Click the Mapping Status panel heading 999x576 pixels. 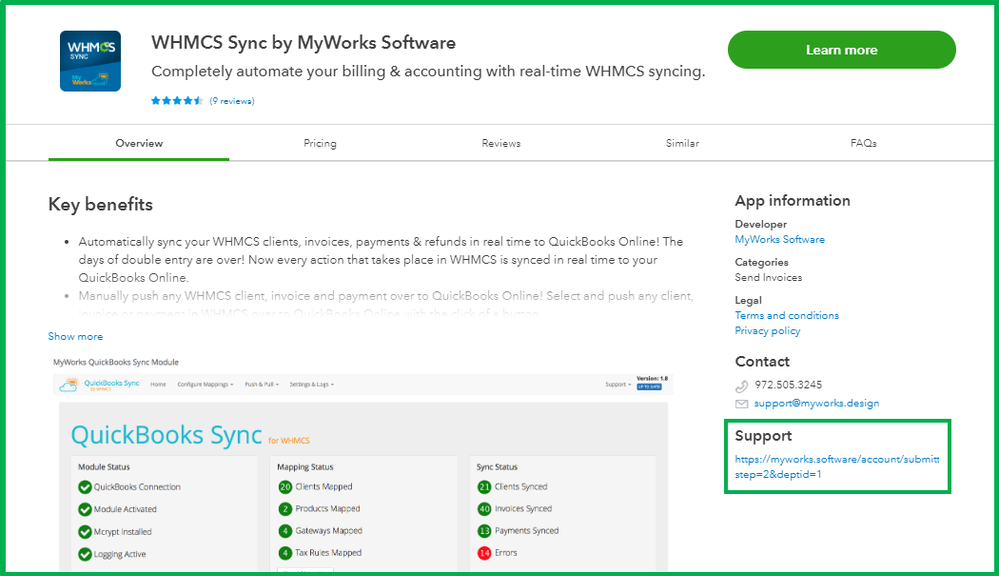(305, 467)
